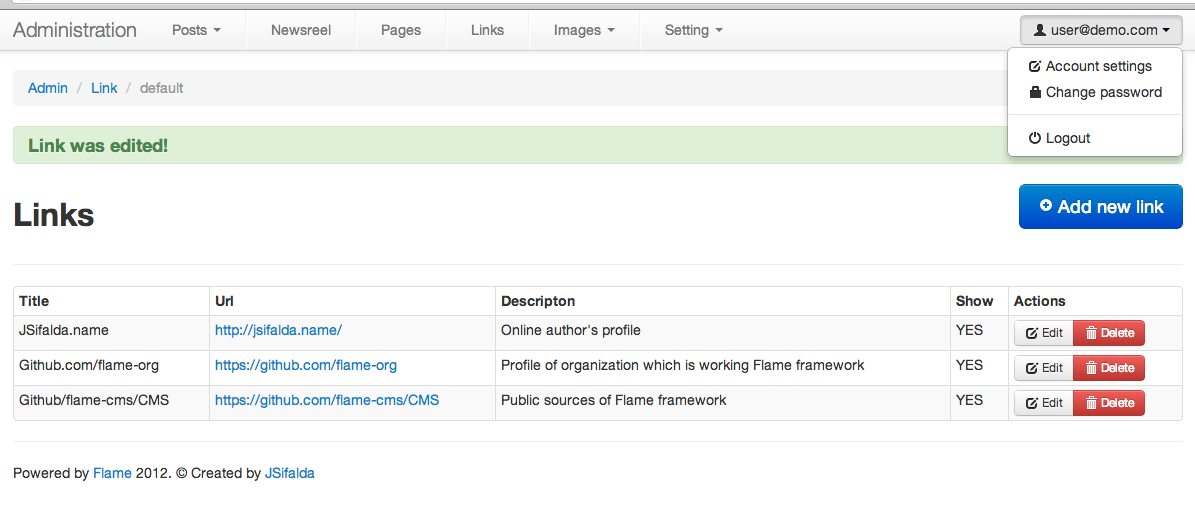This screenshot has height=507, width=1195.
Task: Click the Administration brand title
Action: point(75,30)
